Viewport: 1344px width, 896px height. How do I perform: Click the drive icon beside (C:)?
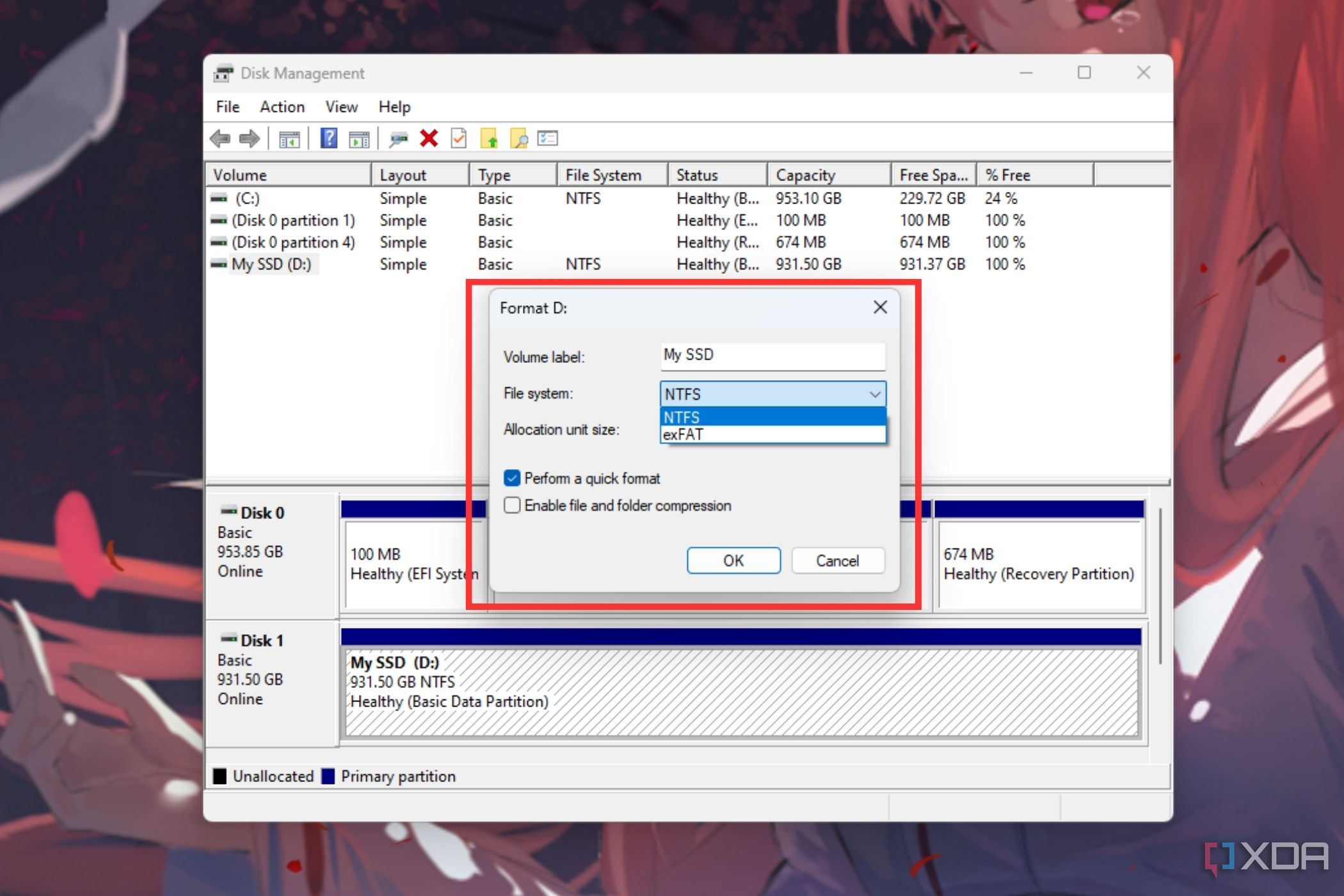[219, 198]
